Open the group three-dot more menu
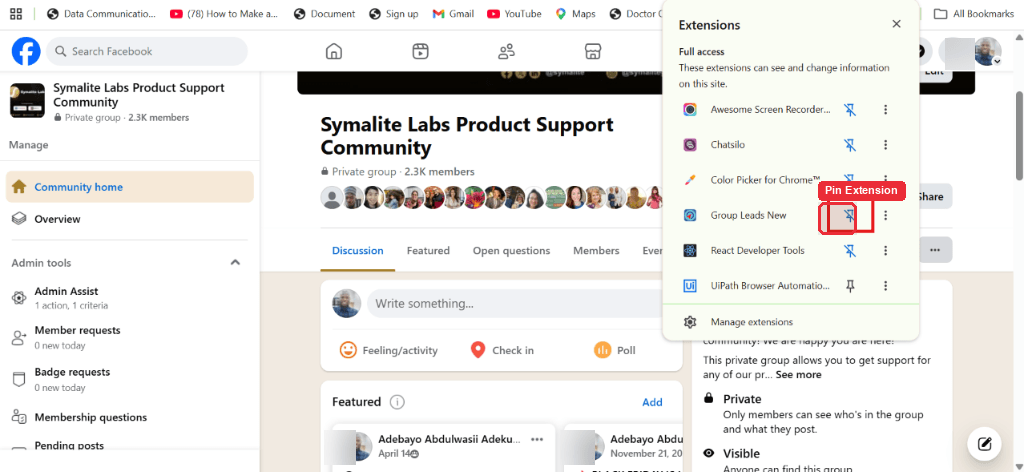 935,250
